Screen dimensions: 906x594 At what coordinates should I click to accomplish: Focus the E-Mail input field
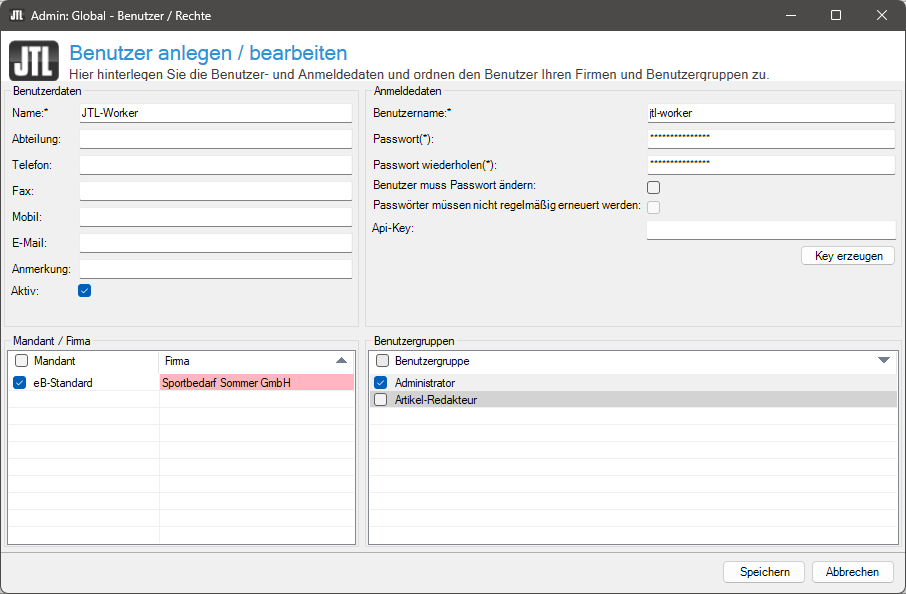216,243
